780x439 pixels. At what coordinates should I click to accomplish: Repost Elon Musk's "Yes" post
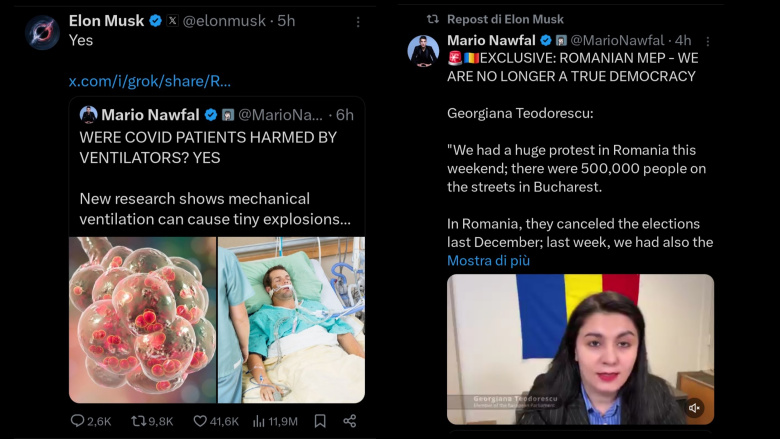click(x=138, y=421)
